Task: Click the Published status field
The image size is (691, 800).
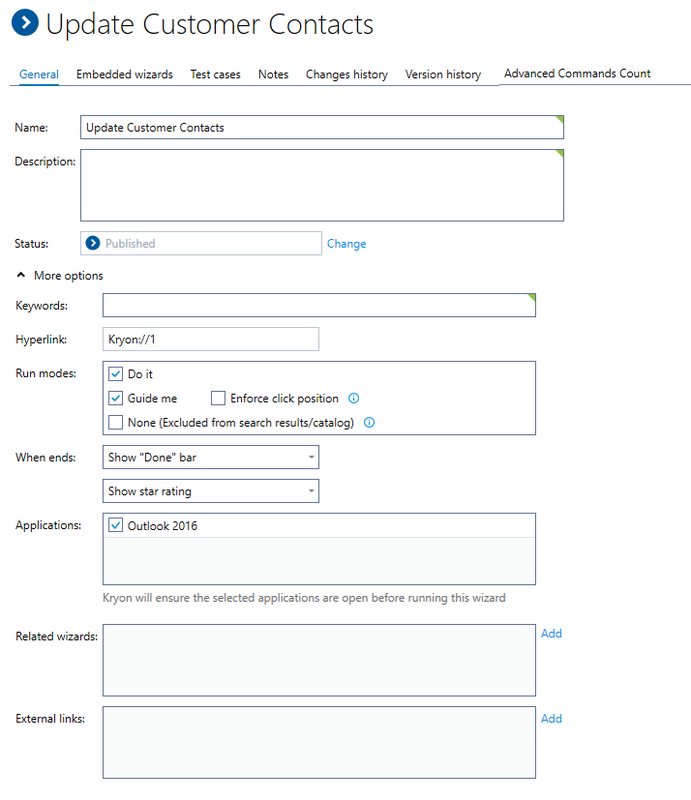Action: [201, 243]
